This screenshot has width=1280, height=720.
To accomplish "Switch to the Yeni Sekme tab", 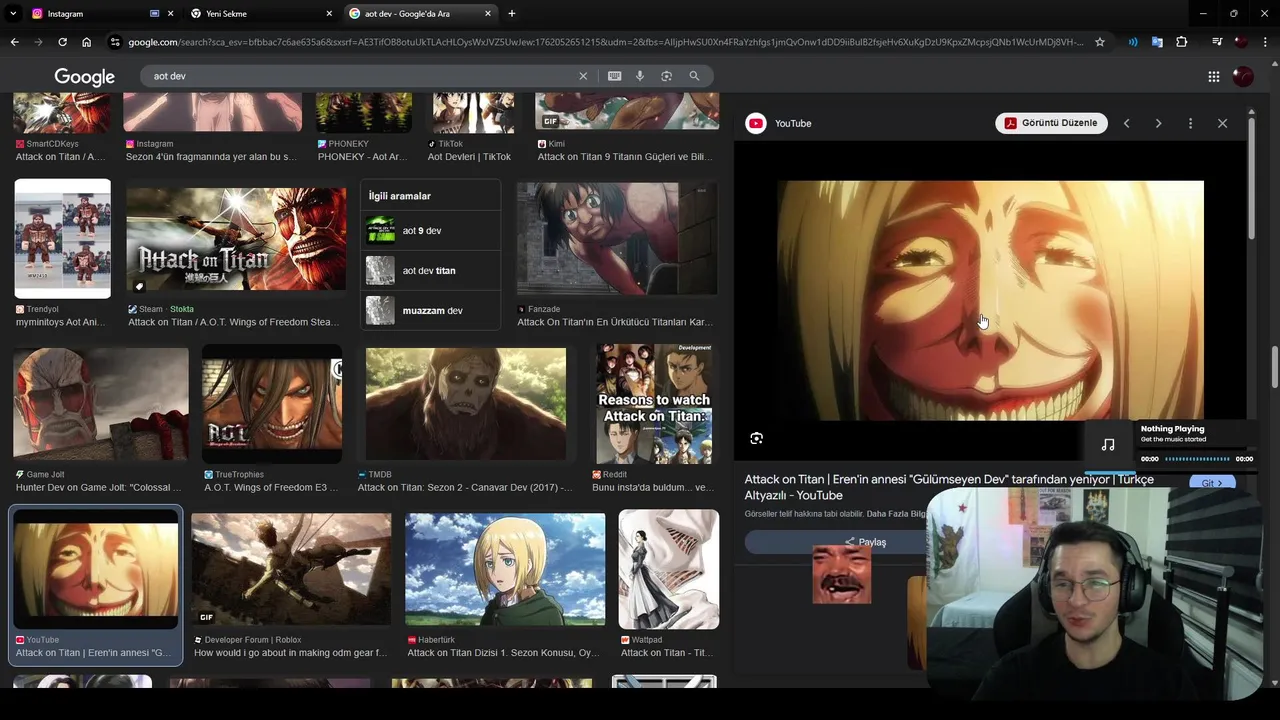I will click(x=260, y=13).
